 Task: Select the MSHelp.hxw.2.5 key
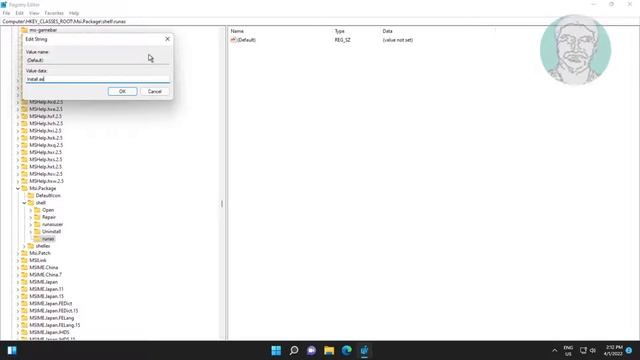coord(47,181)
